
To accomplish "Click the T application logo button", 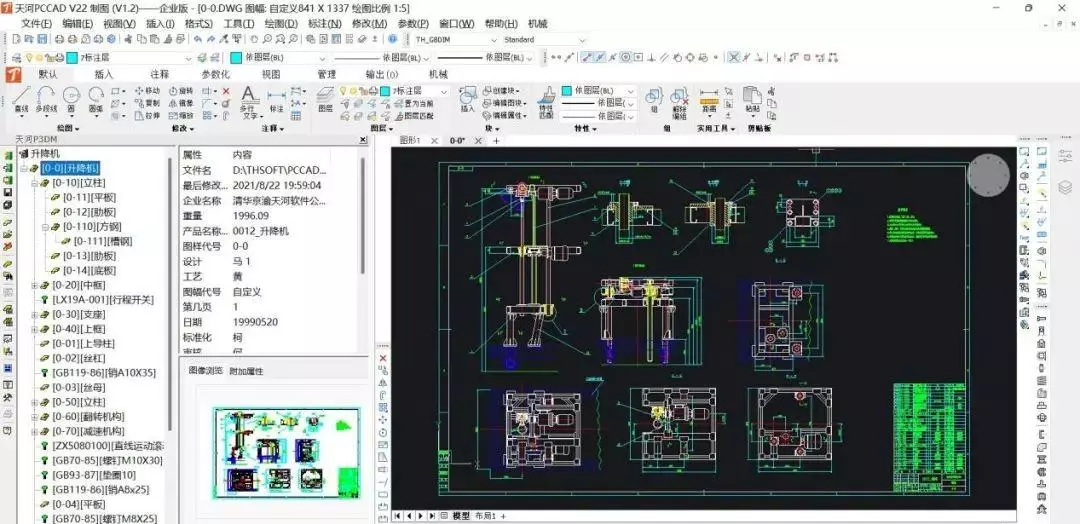I will click(14, 74).
